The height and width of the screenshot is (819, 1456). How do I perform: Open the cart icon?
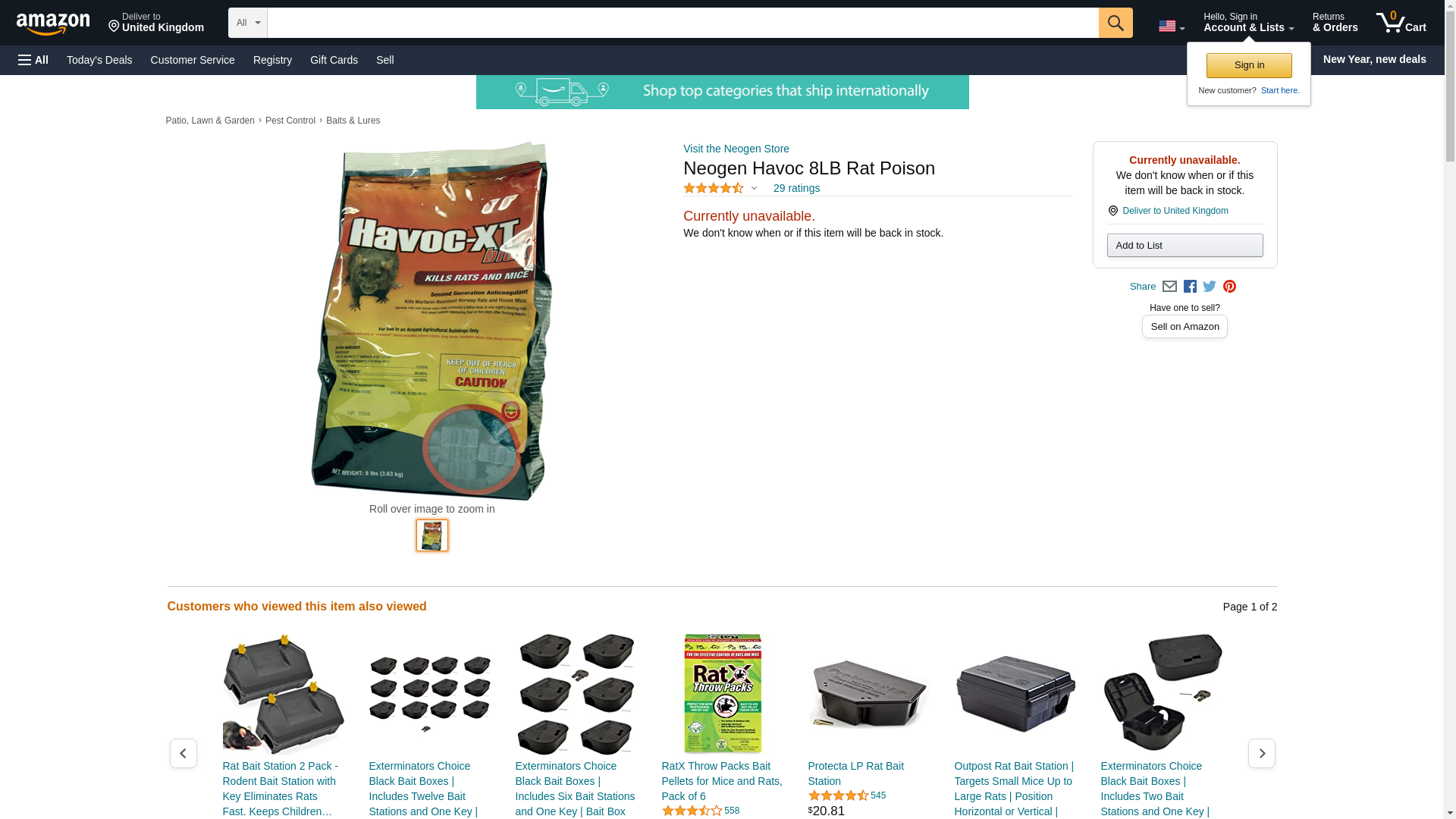pyautogui.click(x=1401, y=23)
